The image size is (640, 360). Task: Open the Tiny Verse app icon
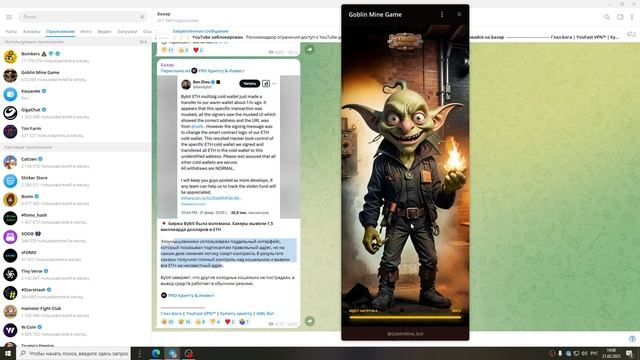10,274
